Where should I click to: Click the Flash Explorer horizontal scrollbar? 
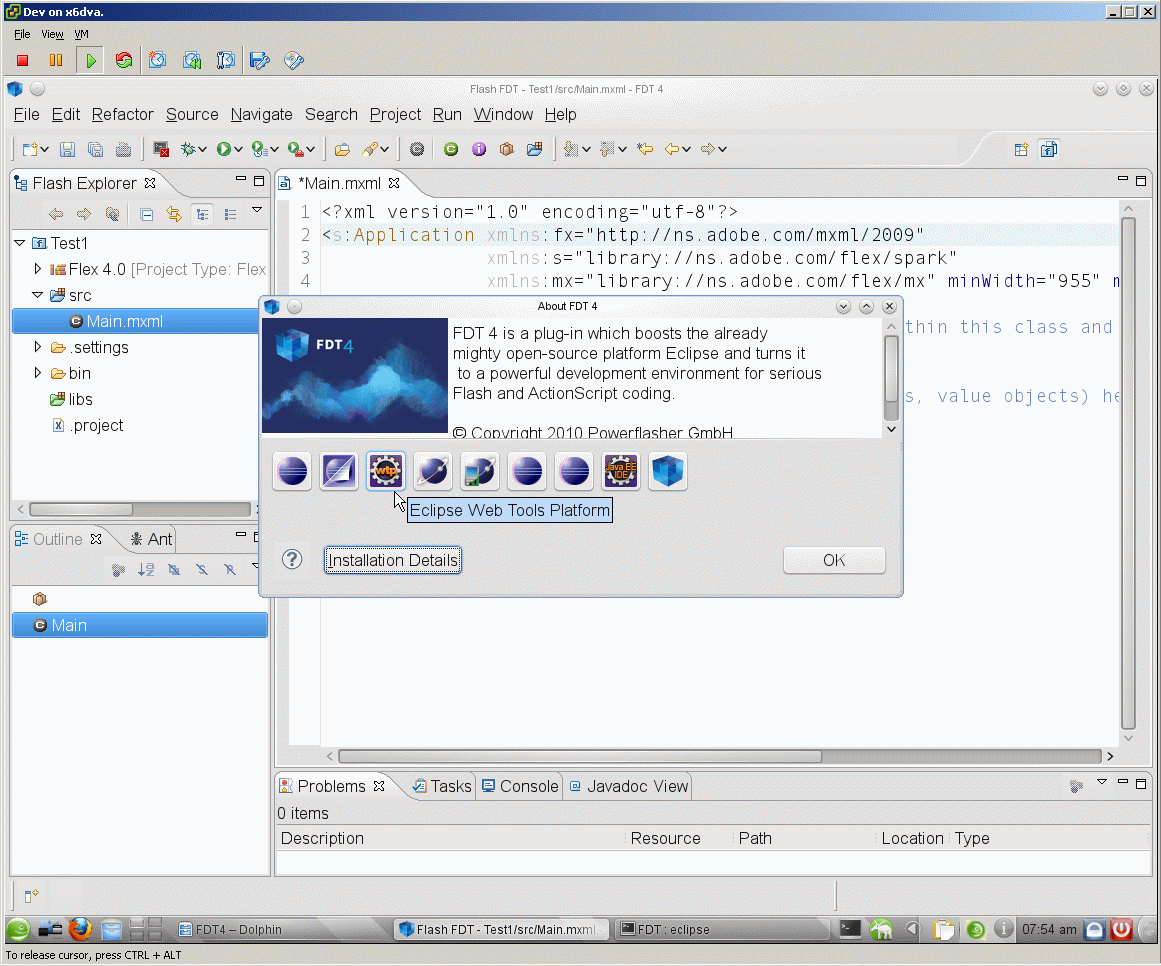coord(81,509)
